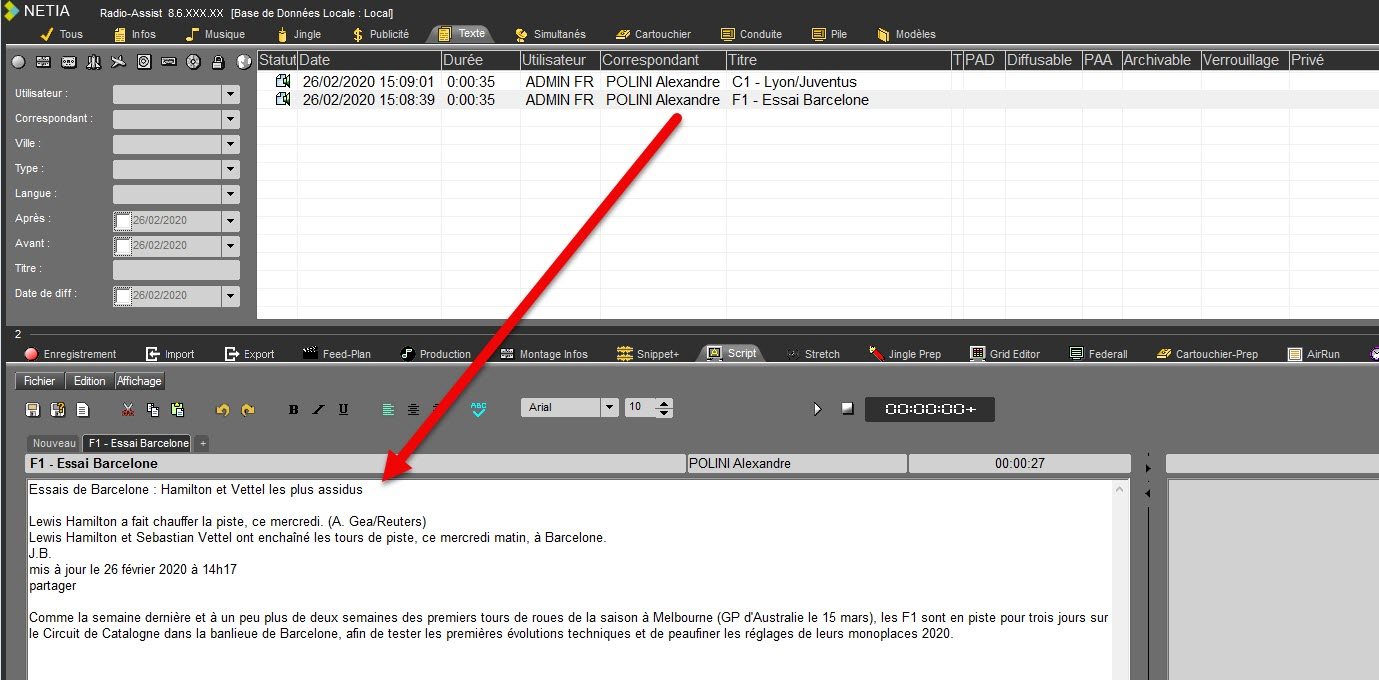This screenshot has height=680, width=1379.
Task: Open the Fichier menu
Action: pyautogui.click(x=40, y=381)
